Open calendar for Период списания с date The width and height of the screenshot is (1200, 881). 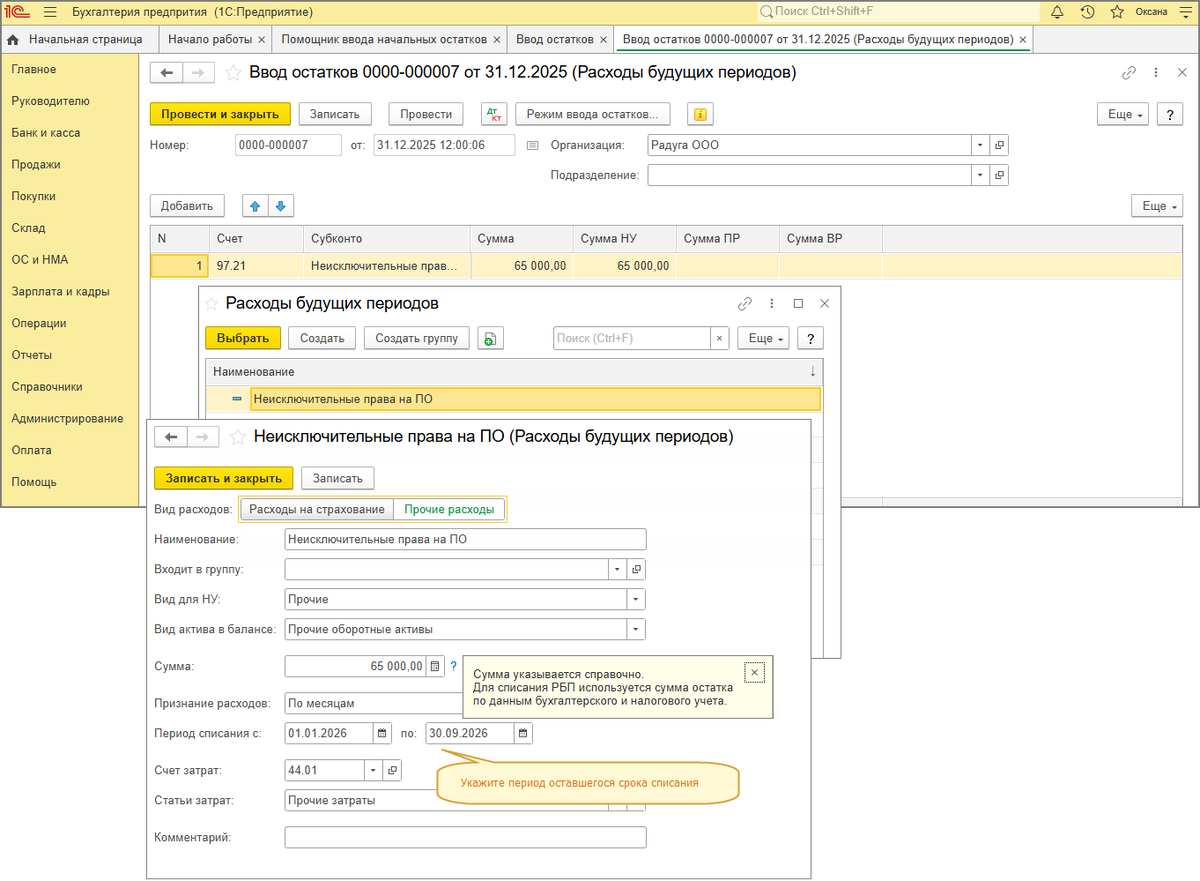[x=381, y=734]
